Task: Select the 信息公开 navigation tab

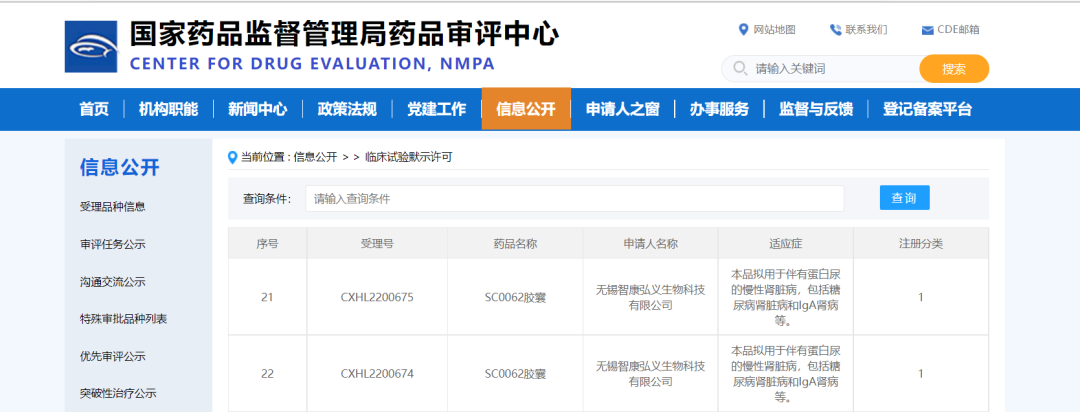Action: tap(525, 109)
